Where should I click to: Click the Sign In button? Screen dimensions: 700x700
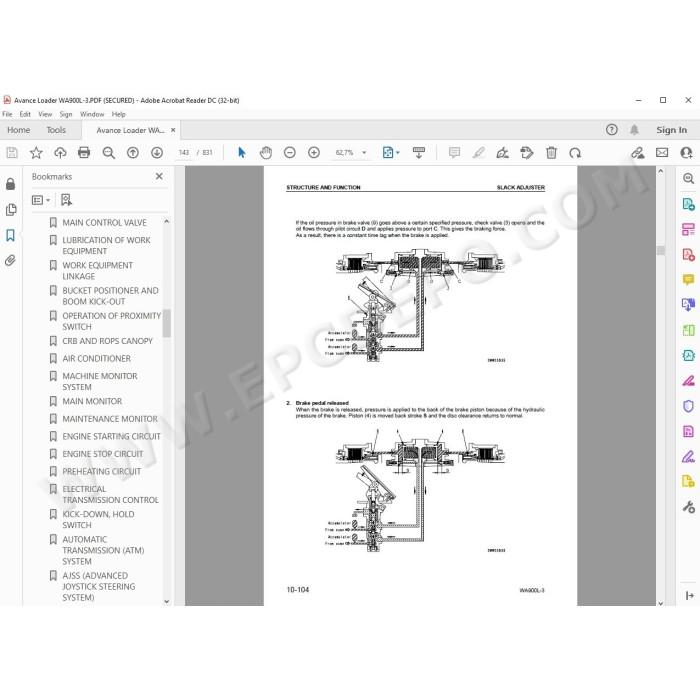(x=671, y=130)
